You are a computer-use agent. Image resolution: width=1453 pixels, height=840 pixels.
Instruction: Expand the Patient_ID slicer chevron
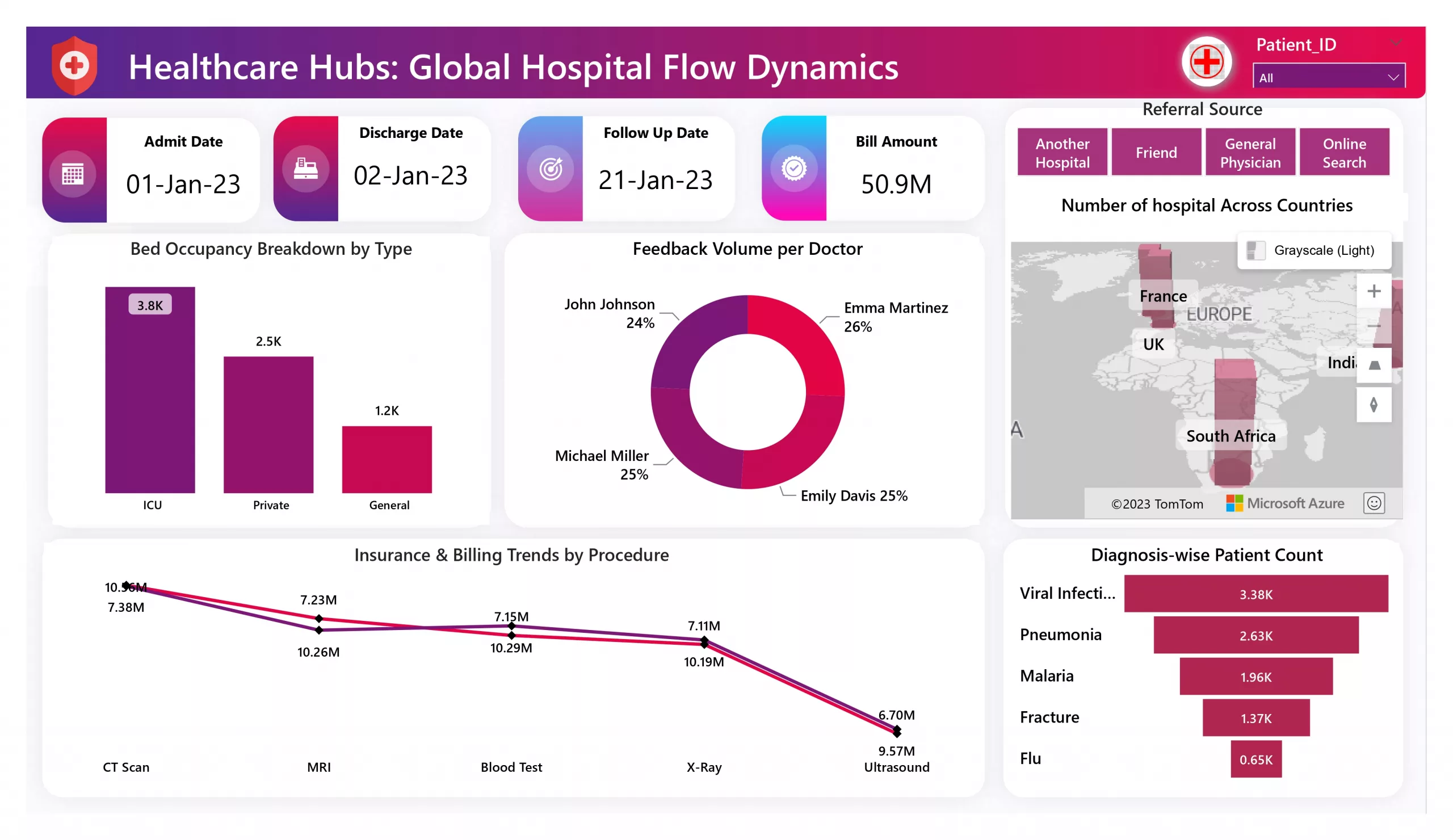coord(1396,42)
